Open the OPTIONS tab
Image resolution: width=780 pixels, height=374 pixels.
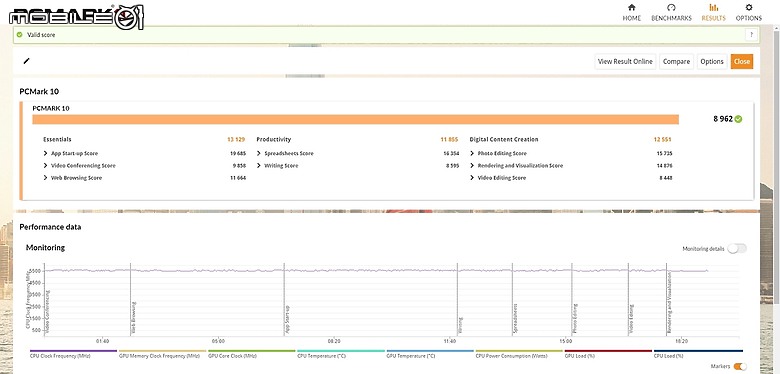click(749, 12)
